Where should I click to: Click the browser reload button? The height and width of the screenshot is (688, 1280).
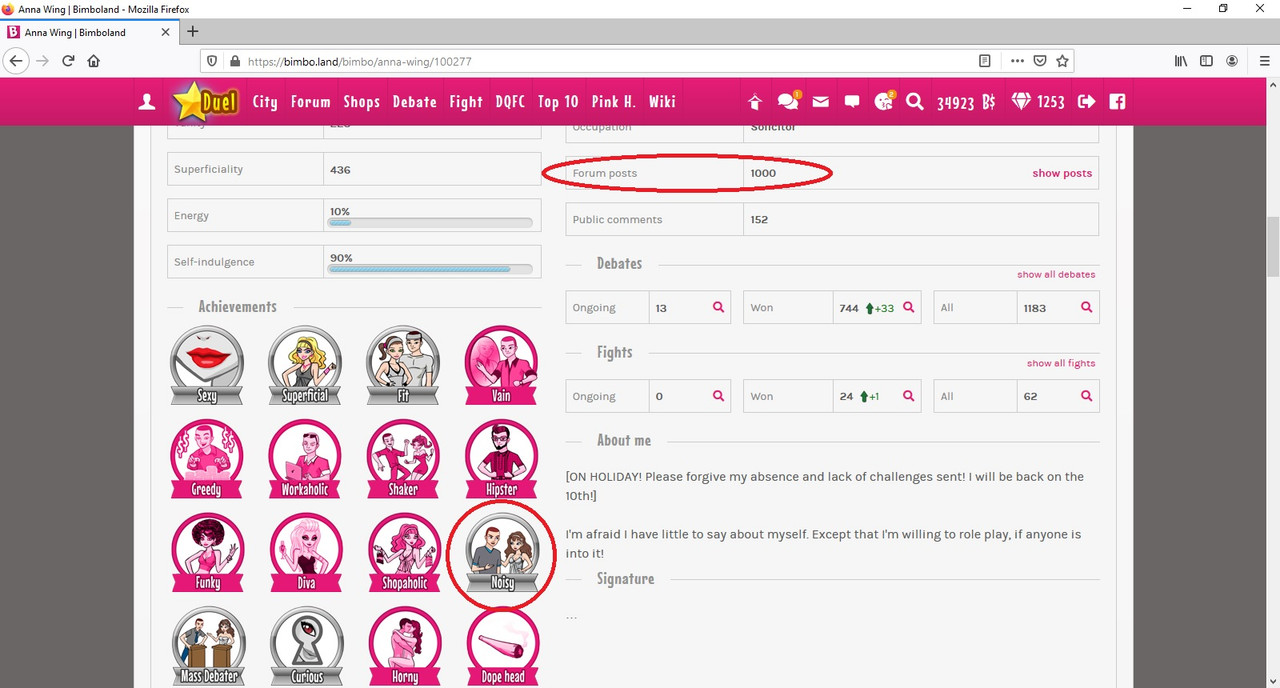[x=68, y=61]
